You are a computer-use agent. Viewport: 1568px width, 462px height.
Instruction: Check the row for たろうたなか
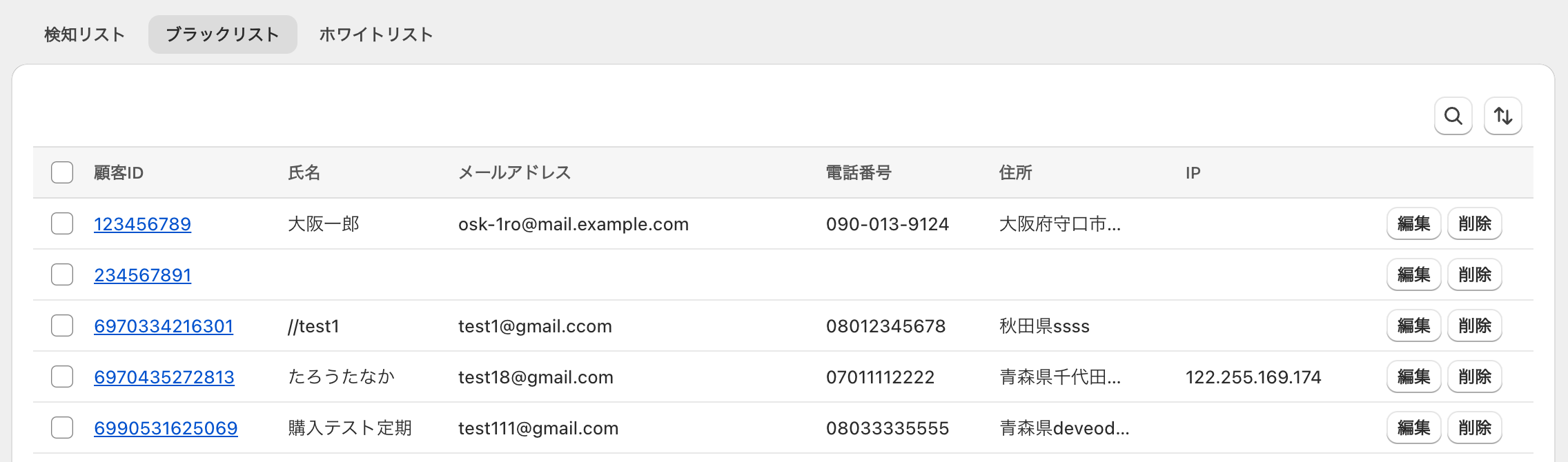tap(62, 376)
